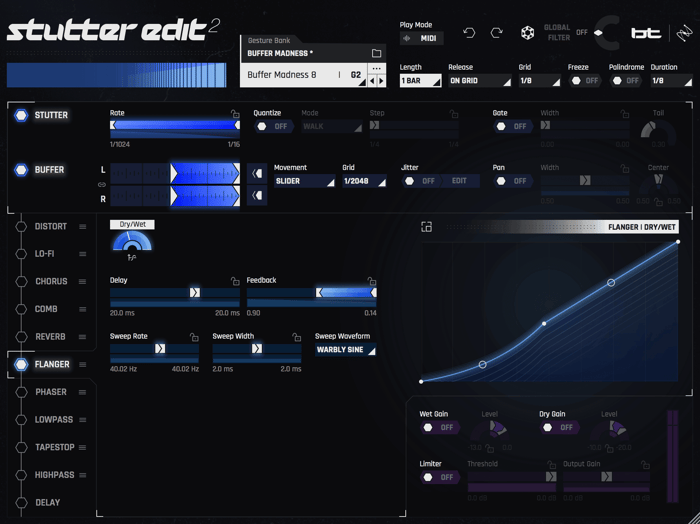Select the Comb effect module
The width and height of the screenshot is (700, 524).
46,309
